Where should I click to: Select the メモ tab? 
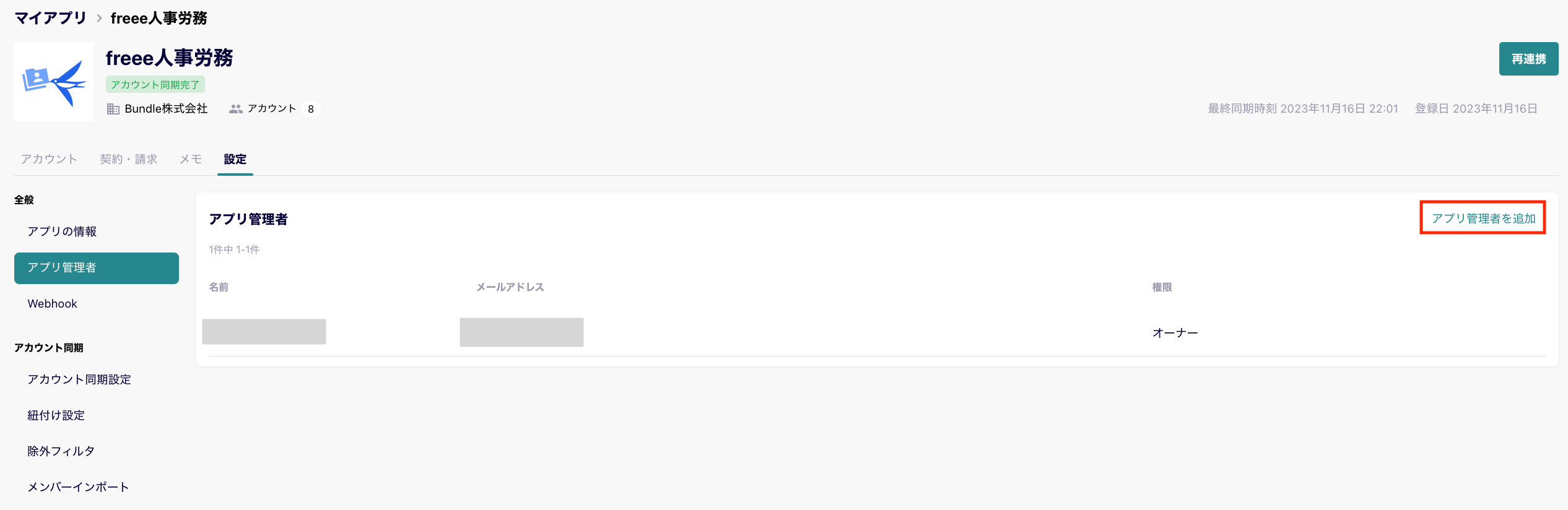pos(191,159)
